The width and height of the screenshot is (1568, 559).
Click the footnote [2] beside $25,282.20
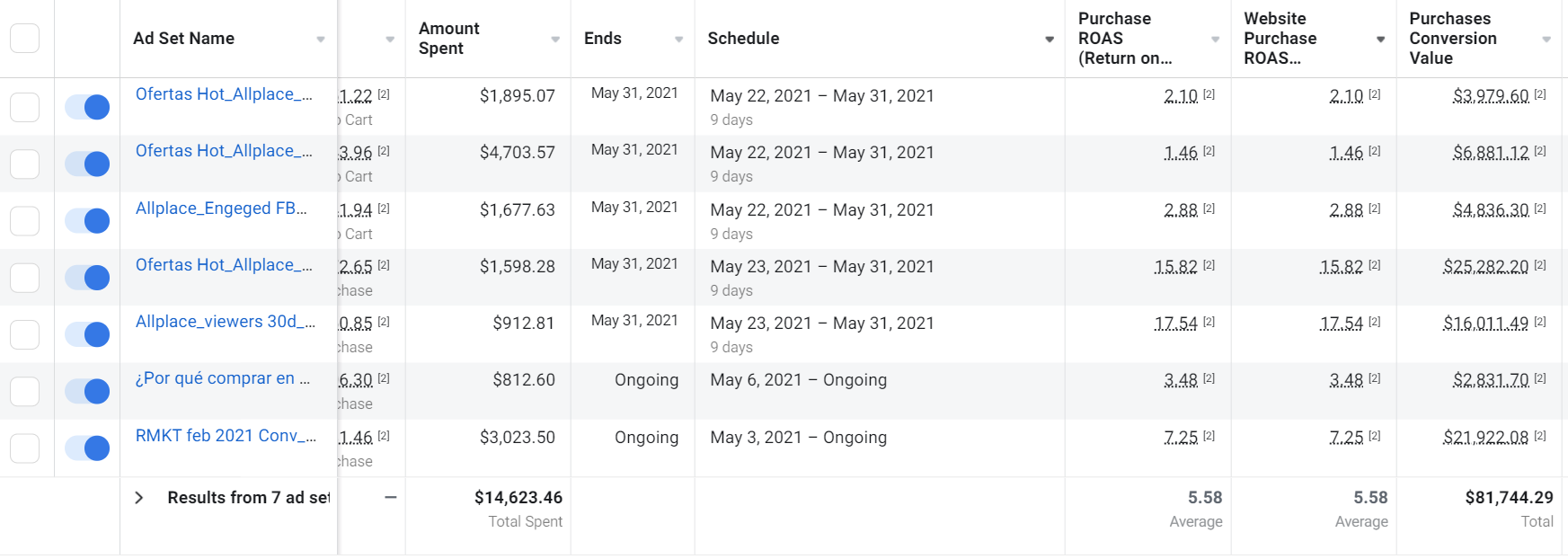pyautogui.click(x=1540, y=265)
